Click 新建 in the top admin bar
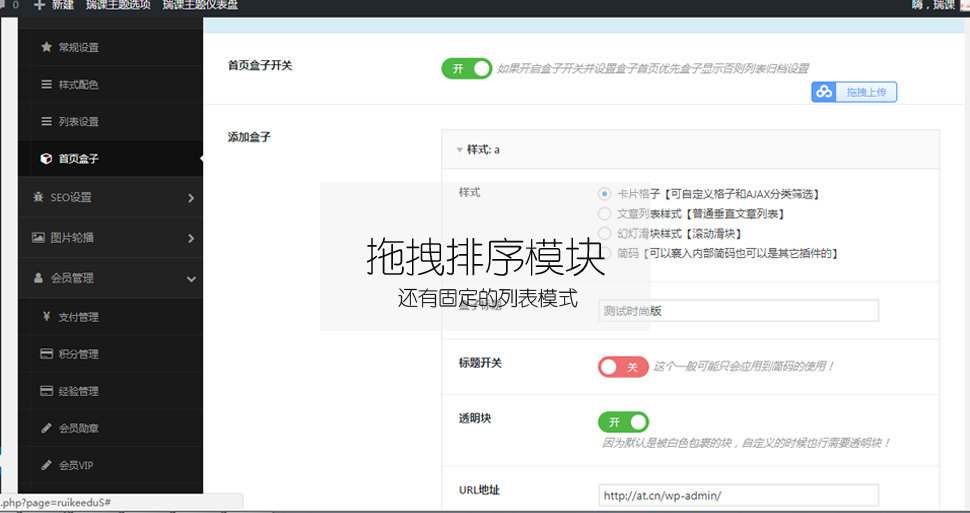This screenshot has height=513, width=970. (53, 6)
